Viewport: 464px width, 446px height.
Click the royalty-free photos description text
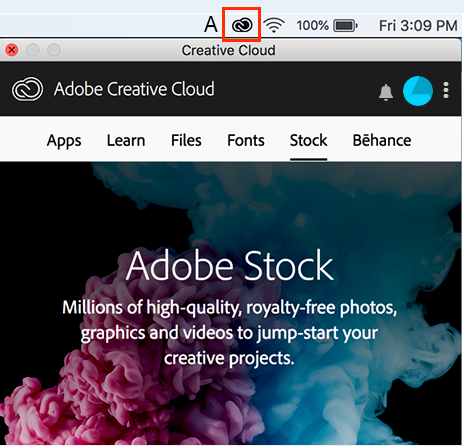pos(229,333)
